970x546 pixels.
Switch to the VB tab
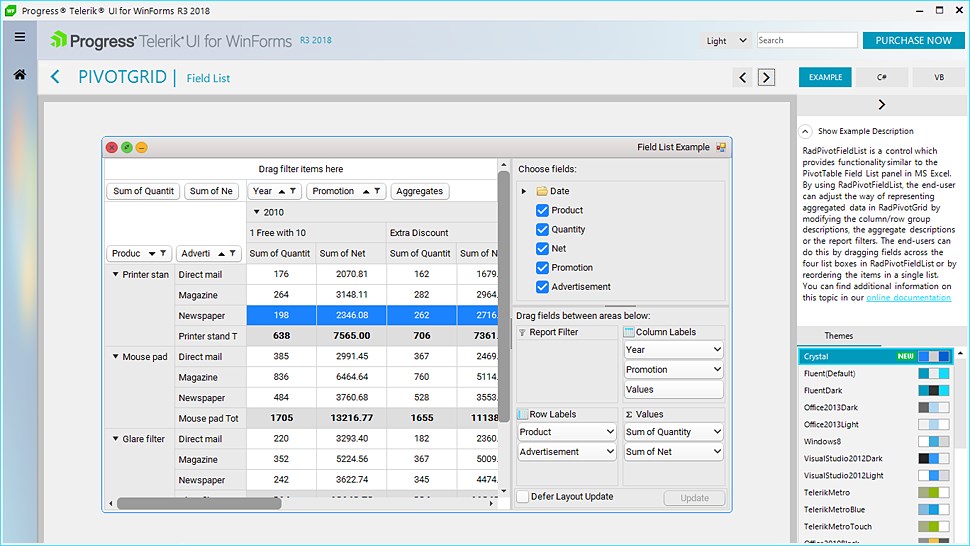pos(939,77)
